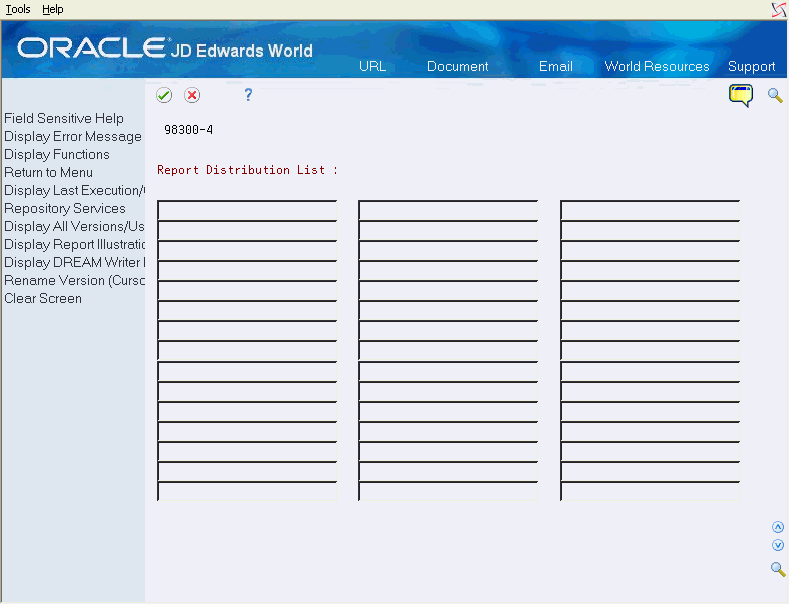Select Display DREAM Writer option

tap(74, 262)
